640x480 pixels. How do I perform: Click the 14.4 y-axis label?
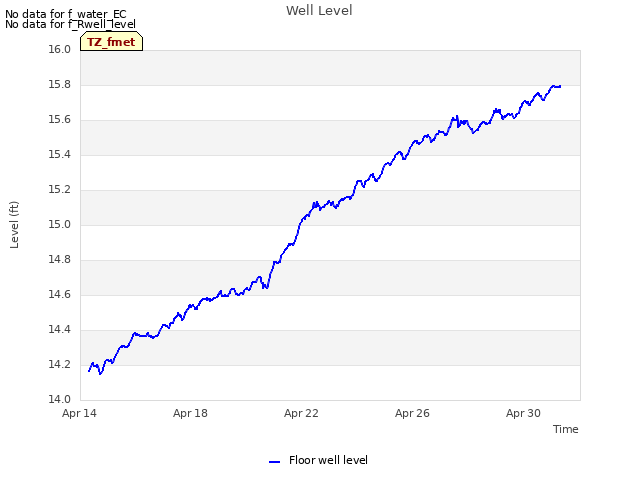60,329
